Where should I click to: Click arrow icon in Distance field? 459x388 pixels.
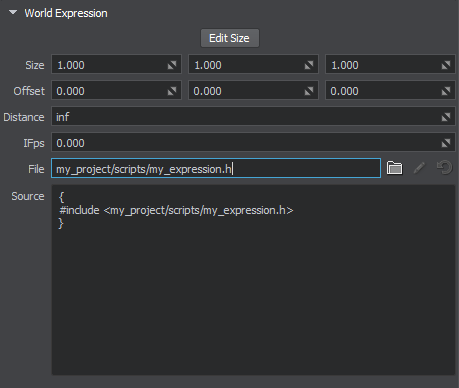tap(446, 117)
